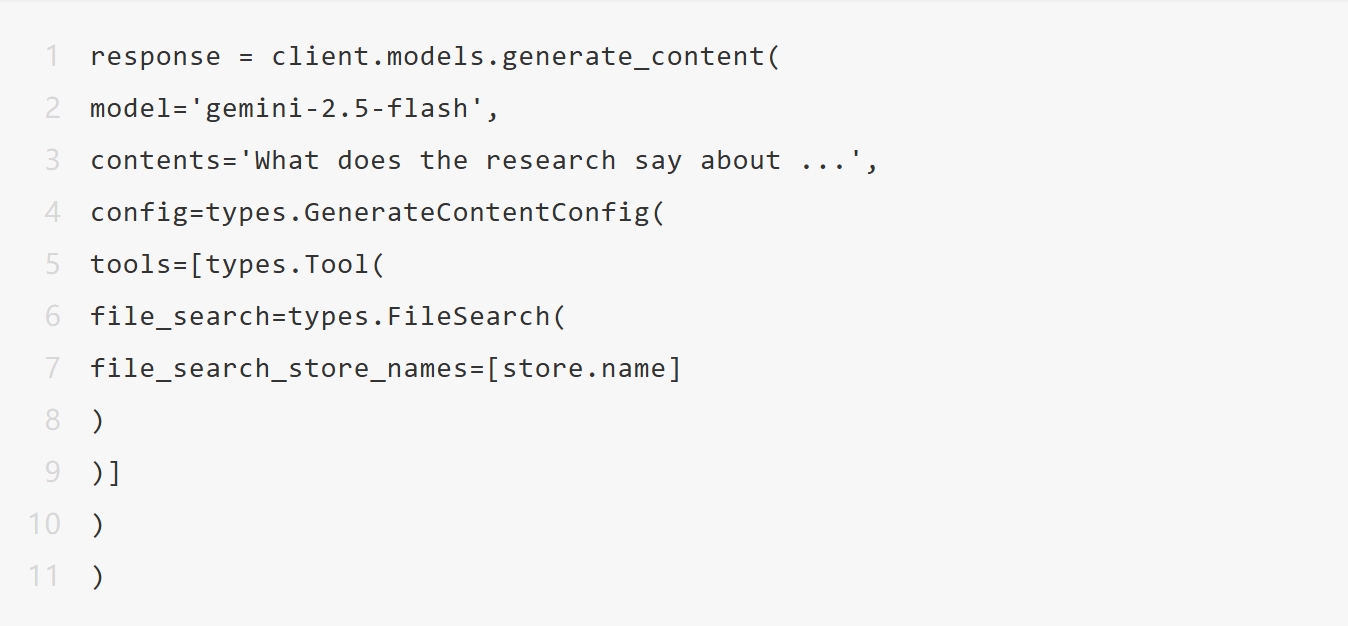Click line number 11 in gutter

coord(44,576)
